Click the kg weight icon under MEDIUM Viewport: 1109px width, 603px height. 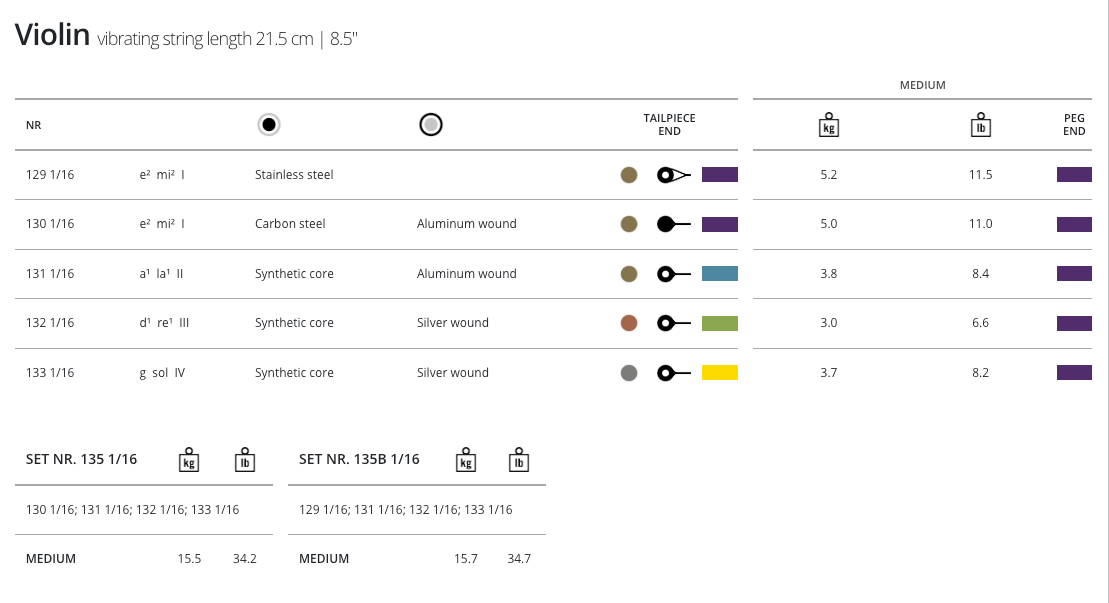pyautogui.click(x=828, y=125)
